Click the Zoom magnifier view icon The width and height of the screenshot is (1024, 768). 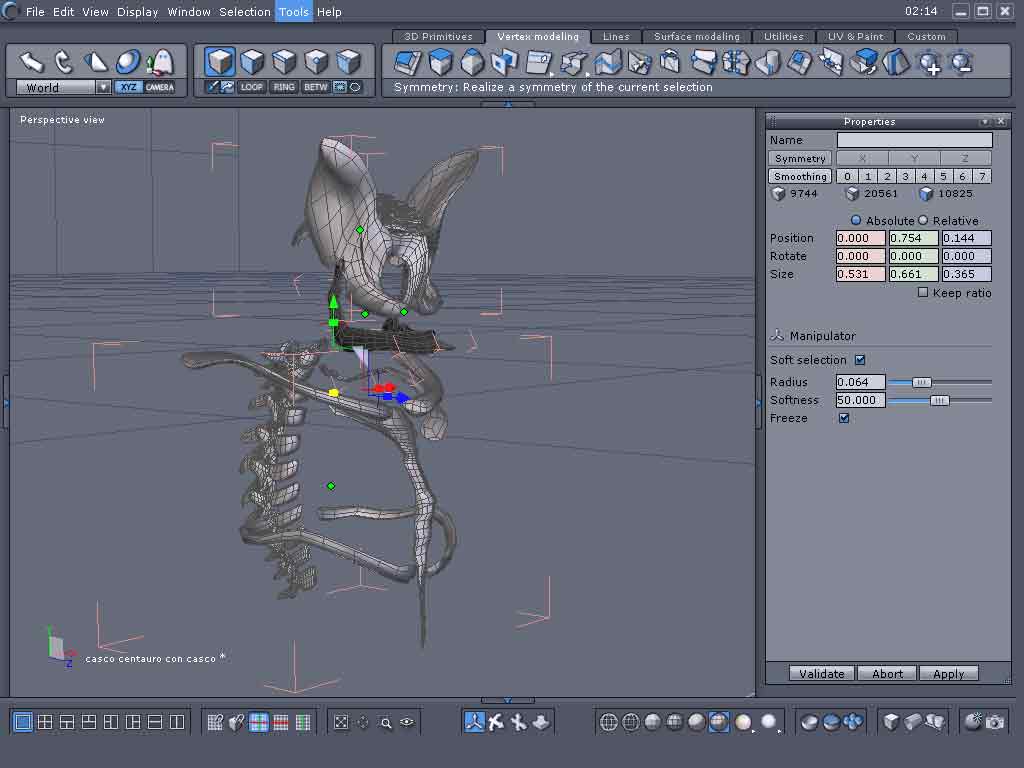click(x=386, y=722)
